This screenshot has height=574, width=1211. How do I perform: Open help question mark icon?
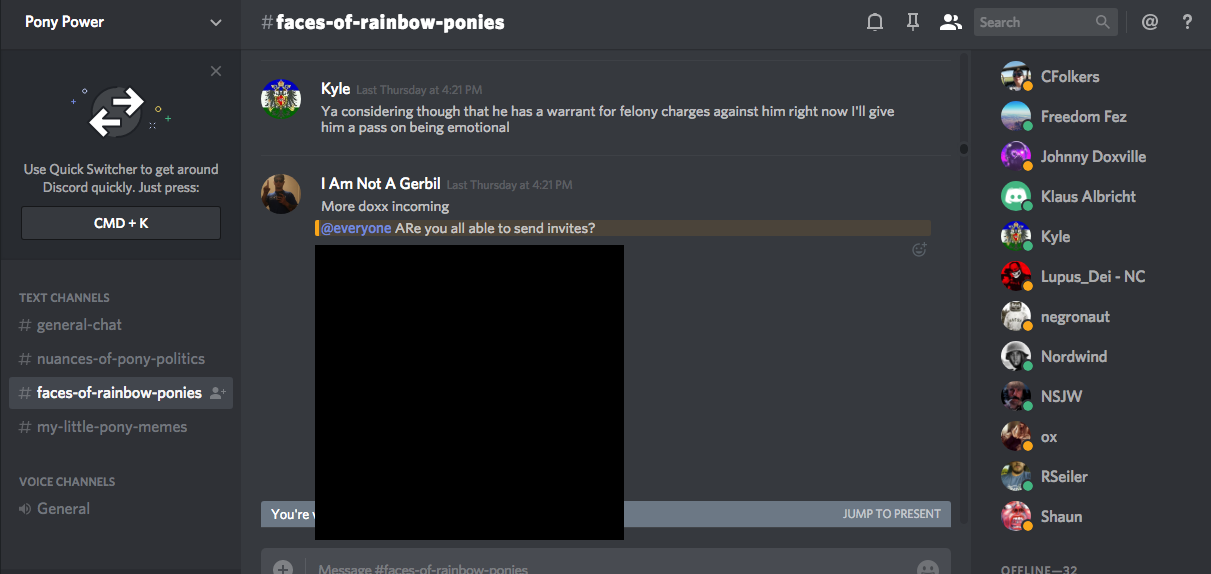tap(1187, 22)
